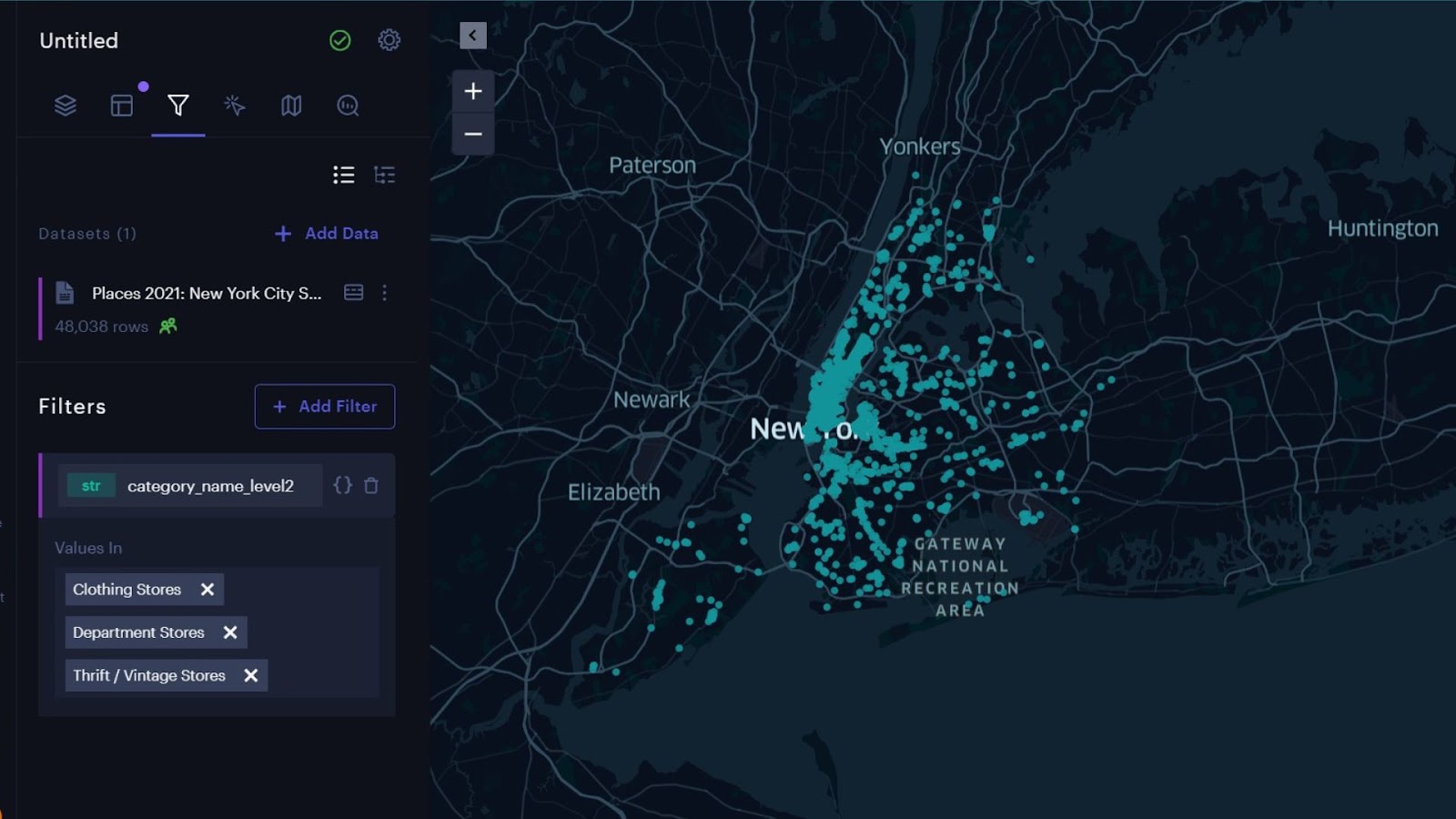Screen dimensions: 1456x819
Task: Open Places 2021 dataset options menu
Action: click(385, 292)
